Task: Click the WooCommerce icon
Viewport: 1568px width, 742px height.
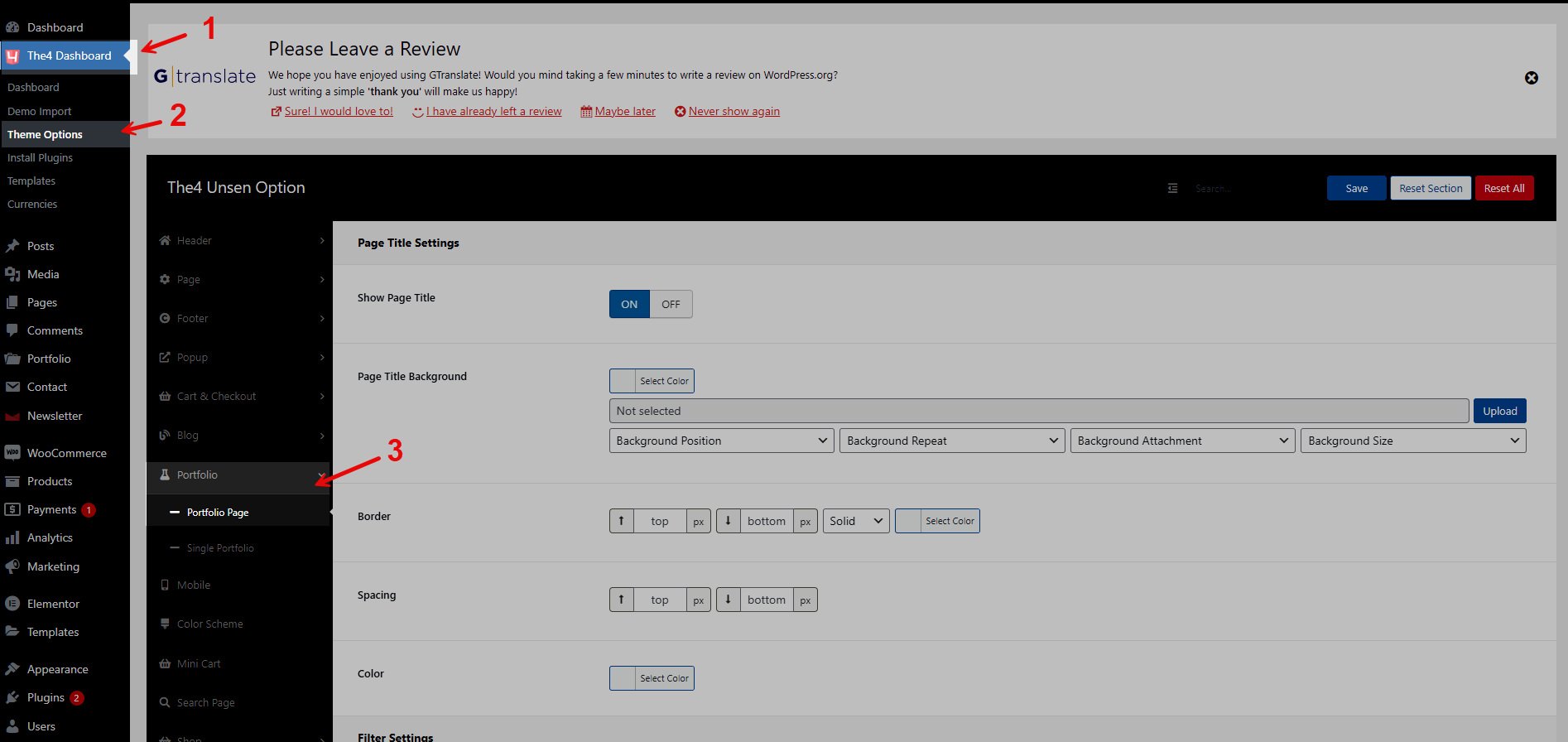Action: [x=12, y=453]
